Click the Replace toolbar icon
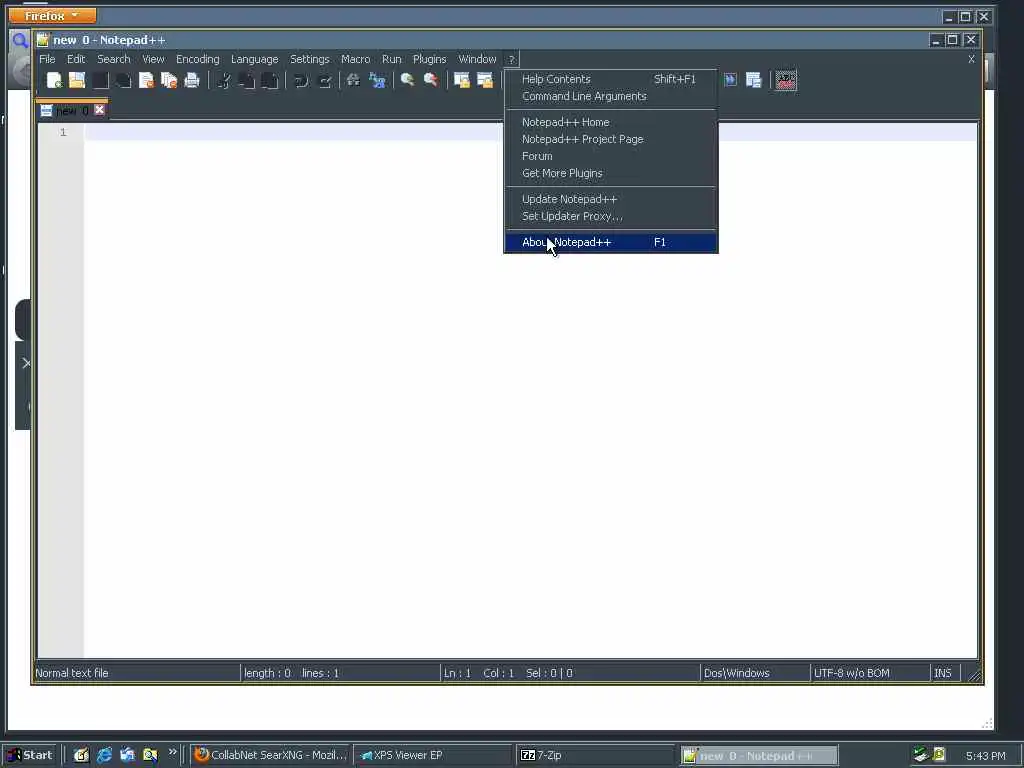This screenshot has width=1024, height=768. [x=377, y=80]
